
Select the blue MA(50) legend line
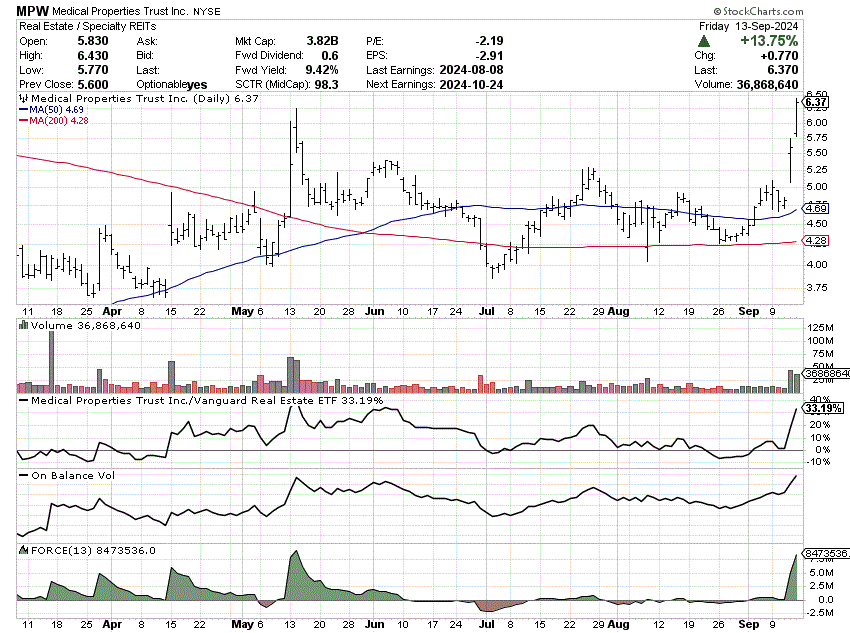pos(23,109)
